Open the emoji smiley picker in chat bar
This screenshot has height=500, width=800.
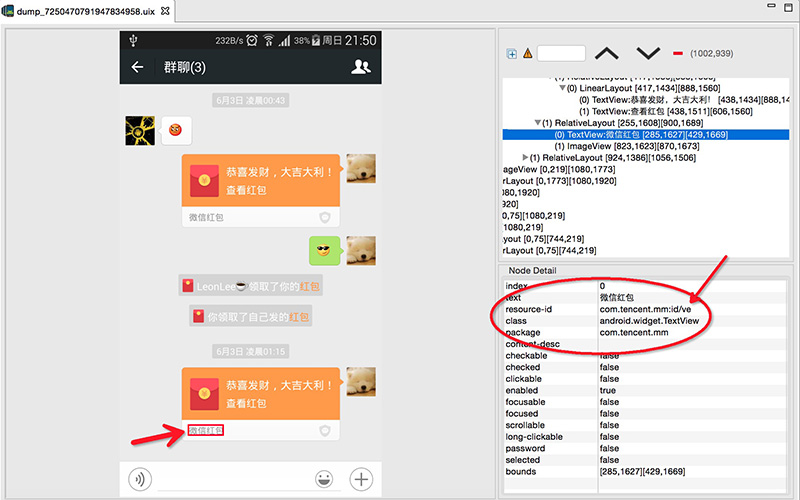324,479
